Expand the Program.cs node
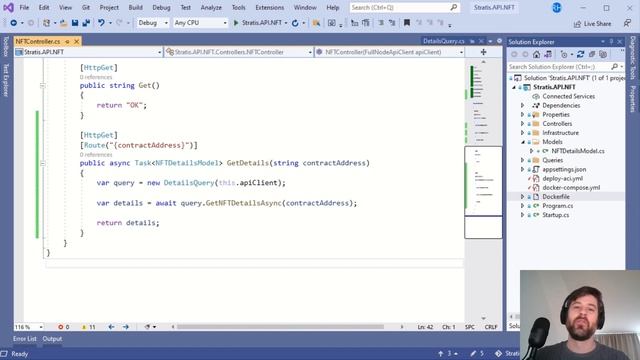Image resolution: width=640 pixels, height=360 pixels. point(522,206)
